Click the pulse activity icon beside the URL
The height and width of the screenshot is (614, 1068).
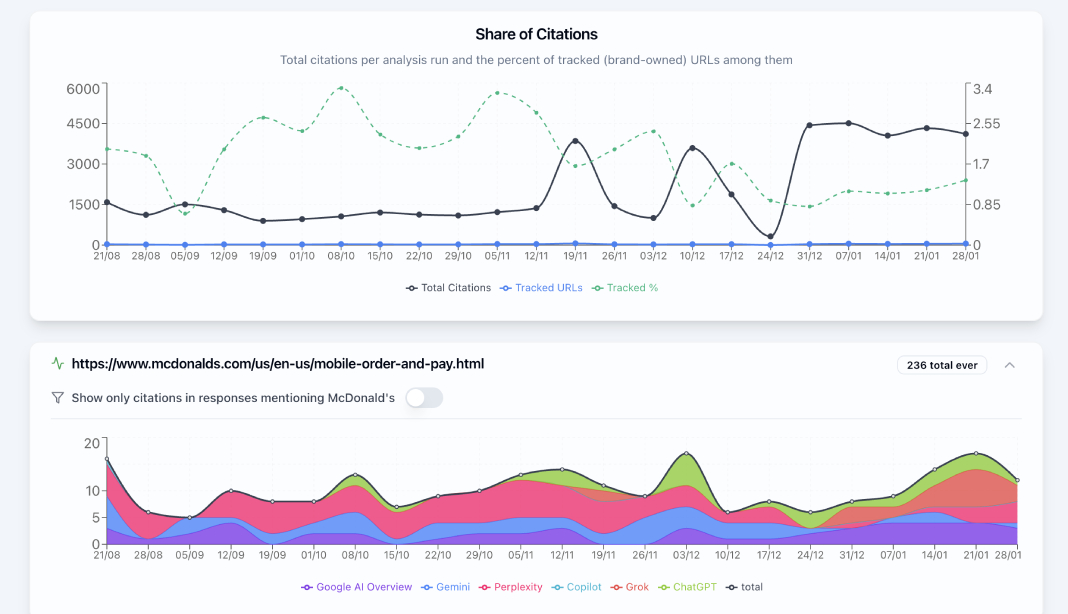pos(58,364)
